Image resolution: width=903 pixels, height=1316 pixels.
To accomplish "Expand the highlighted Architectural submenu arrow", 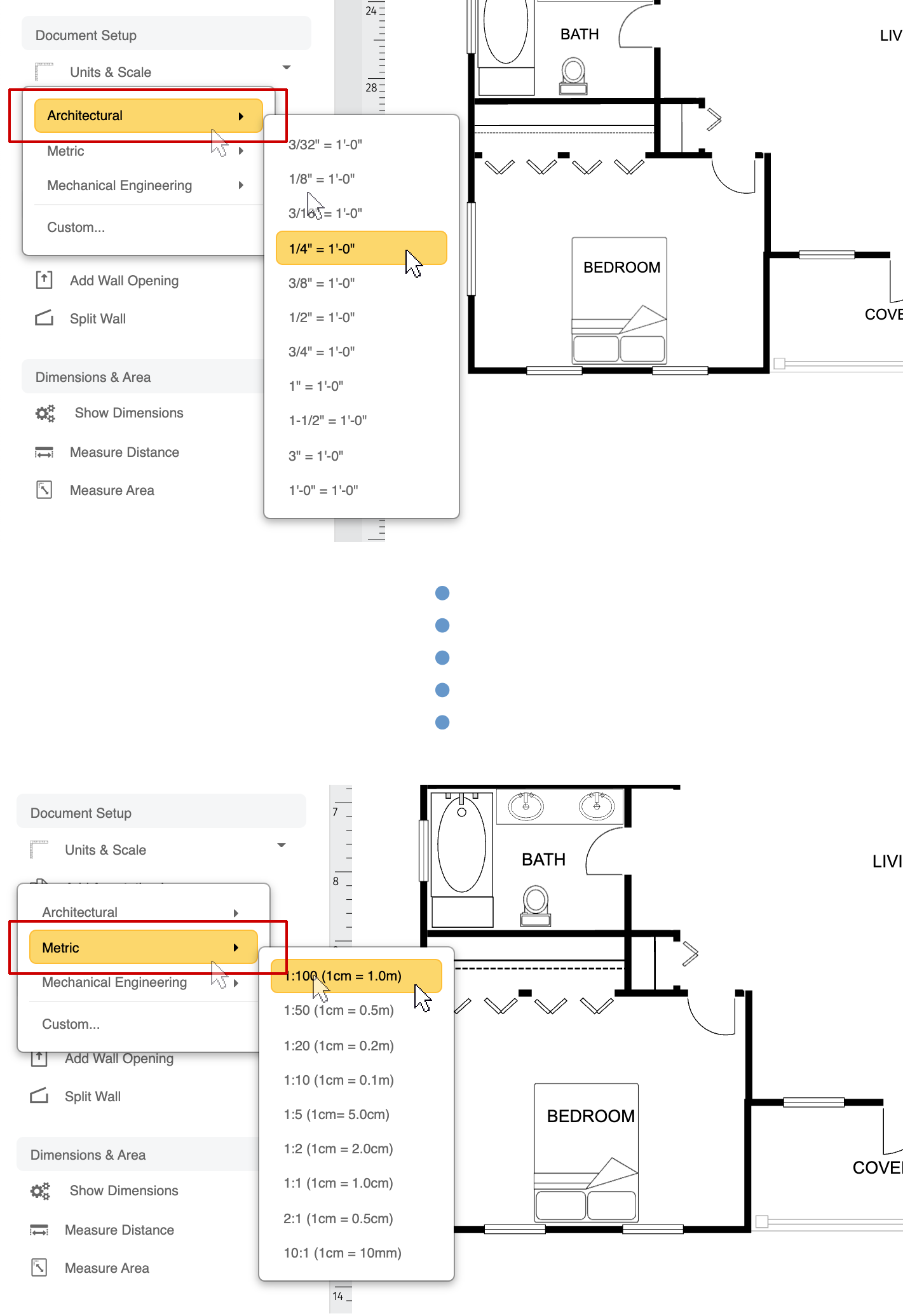I will [x=241, y=116].
